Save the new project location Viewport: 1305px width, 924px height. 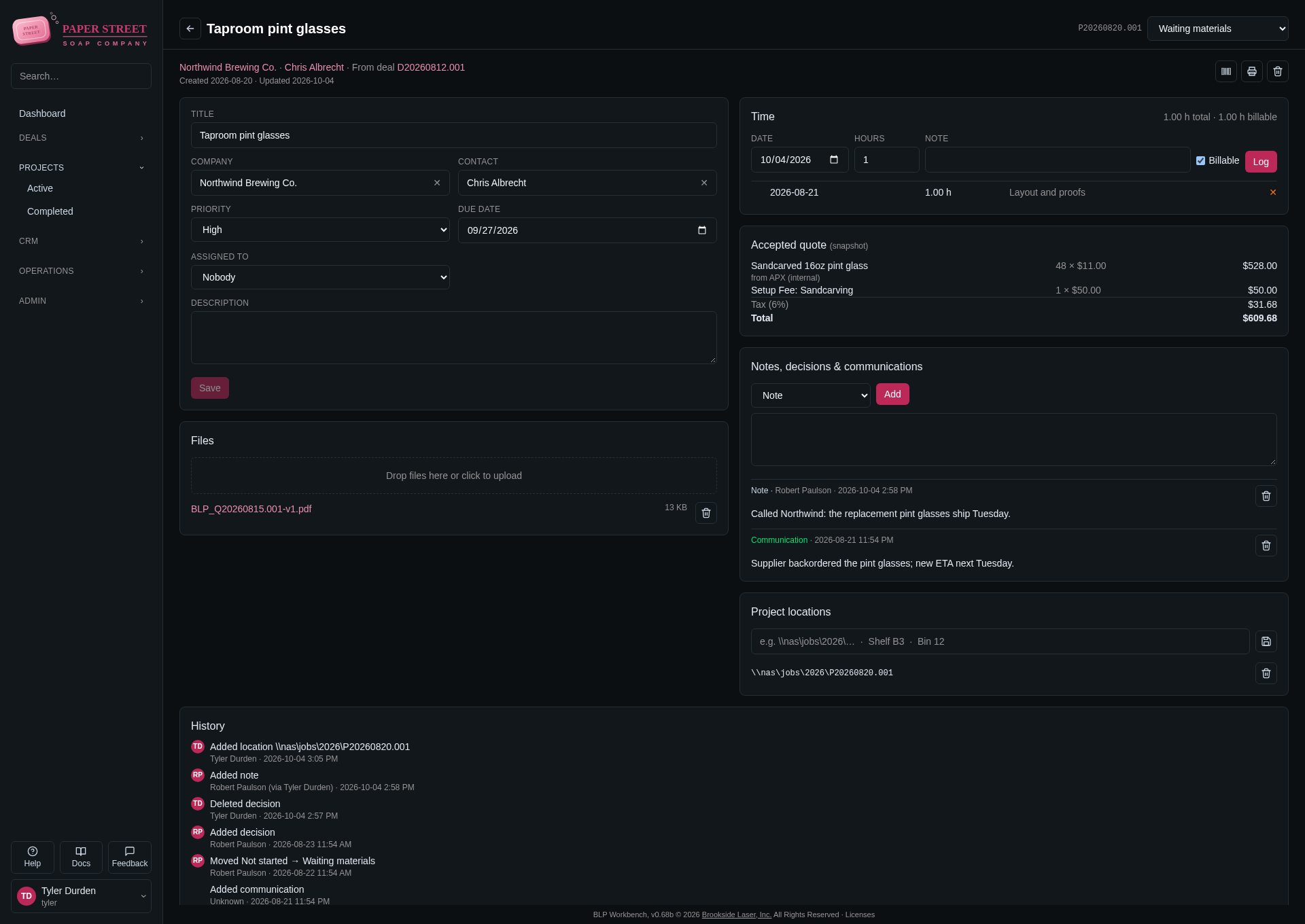tap(1266, 641)
